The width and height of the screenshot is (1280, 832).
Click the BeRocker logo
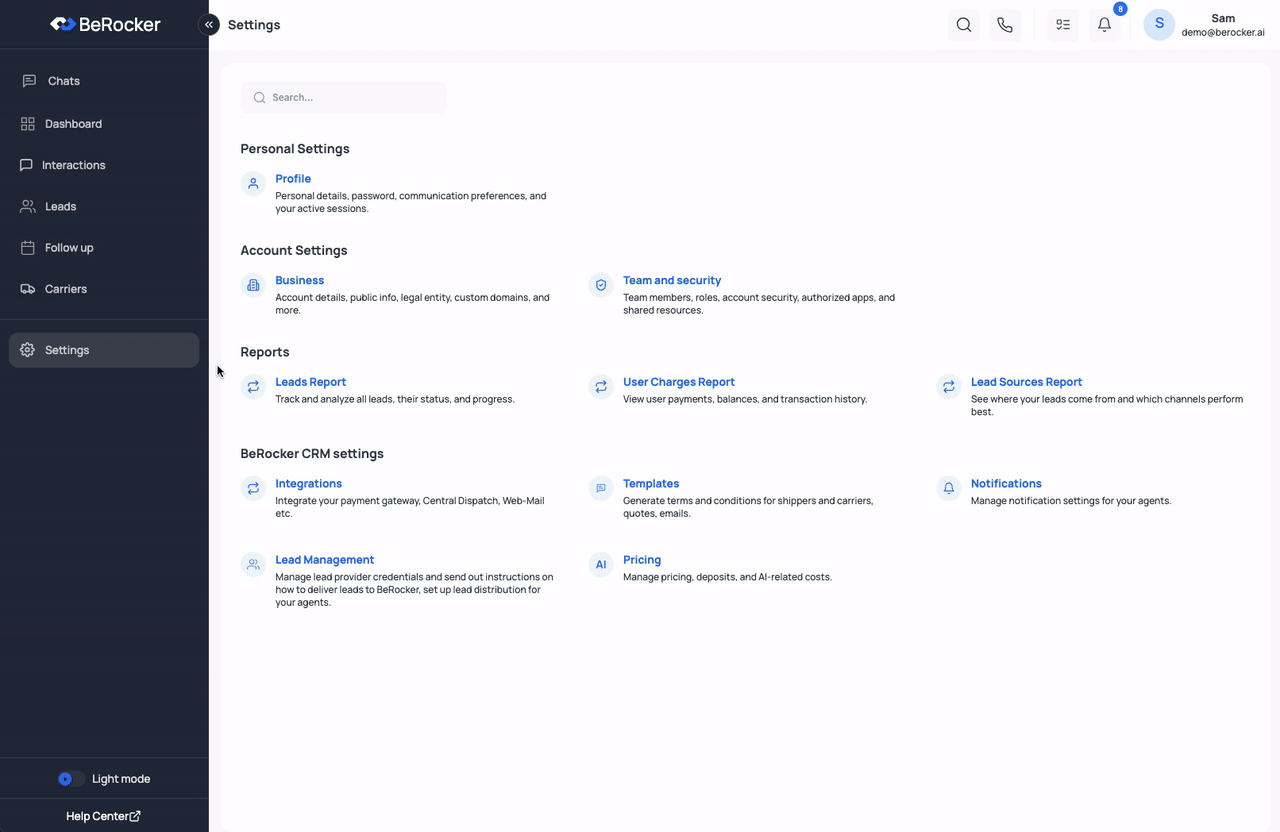pyautogui.click(x=104, y=24)
